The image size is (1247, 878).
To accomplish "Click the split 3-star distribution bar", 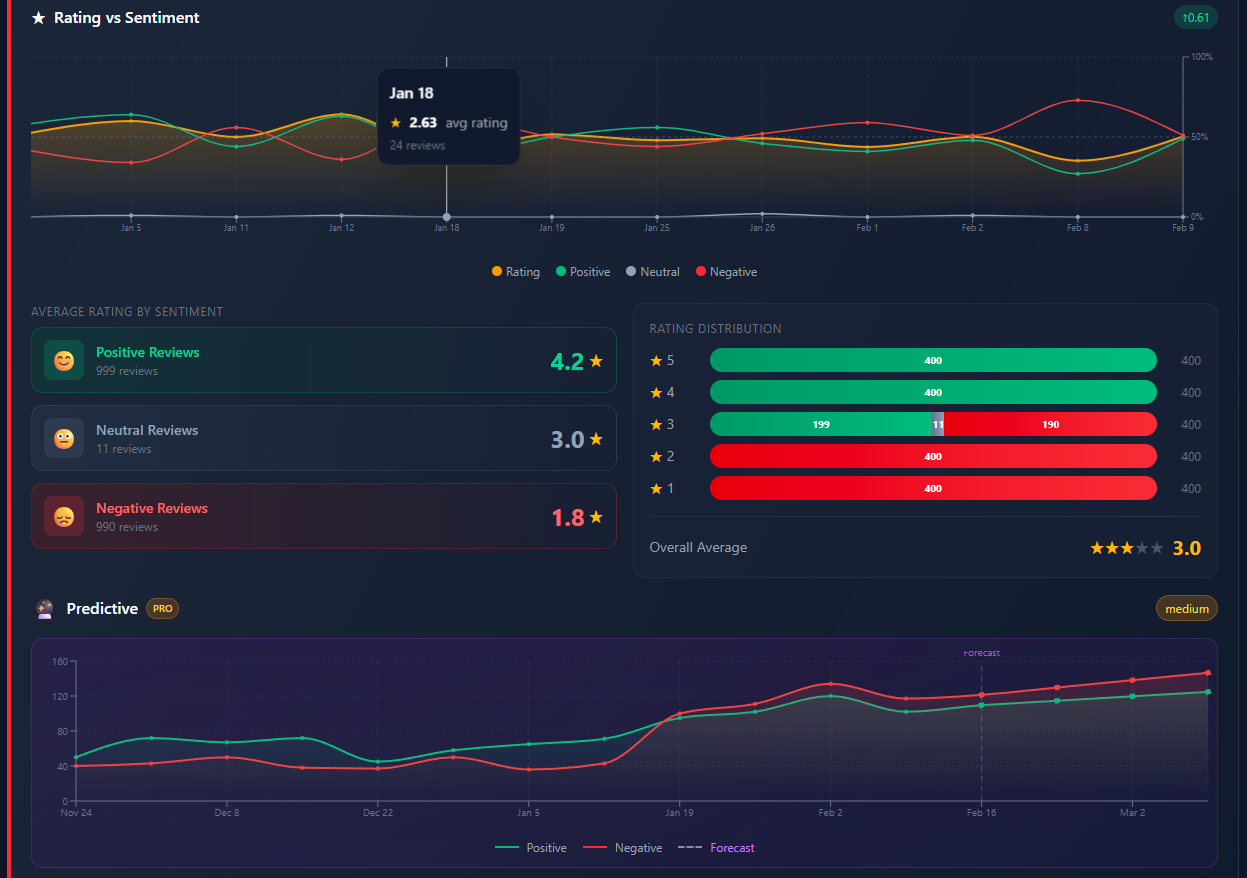I will point(933,424).
